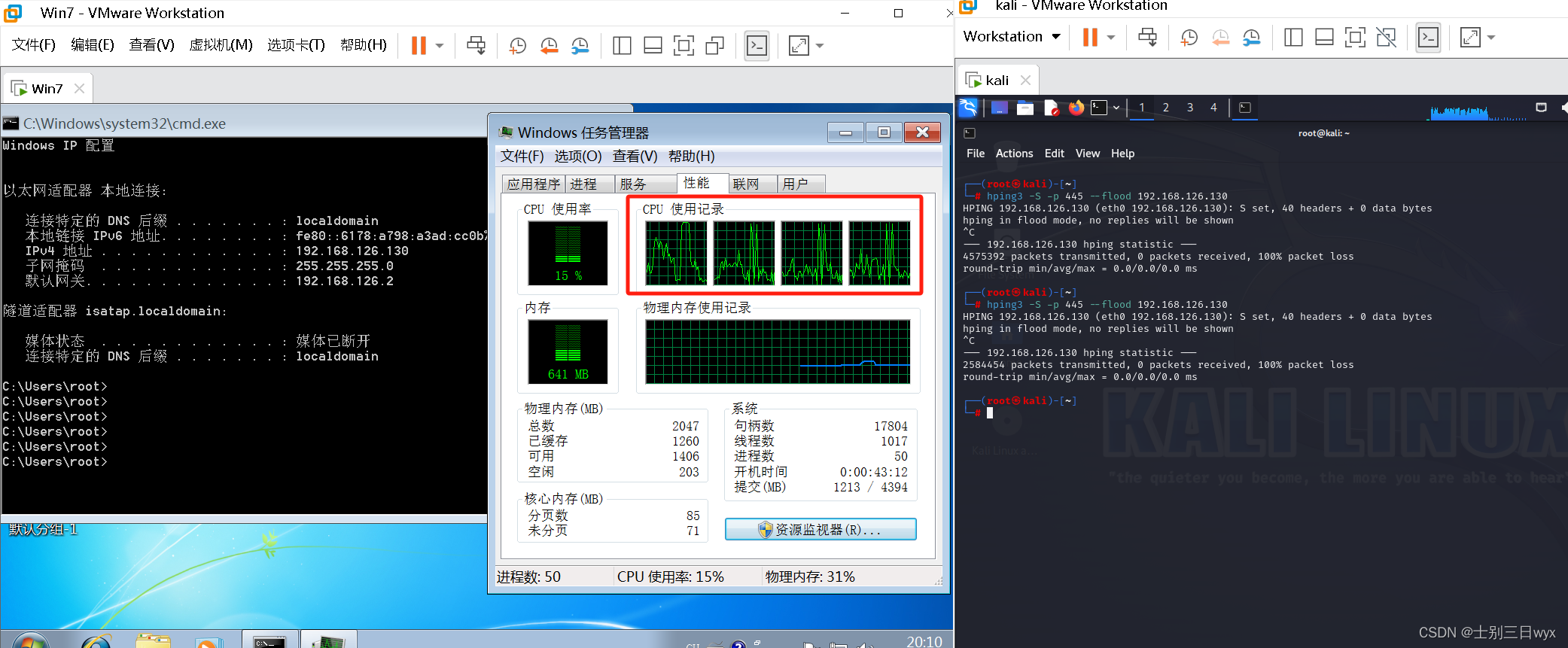Launch the text editor from Kali panel
This screenshot has width=1568, height=648.
pyautogui.click(x=1051, y=108)
